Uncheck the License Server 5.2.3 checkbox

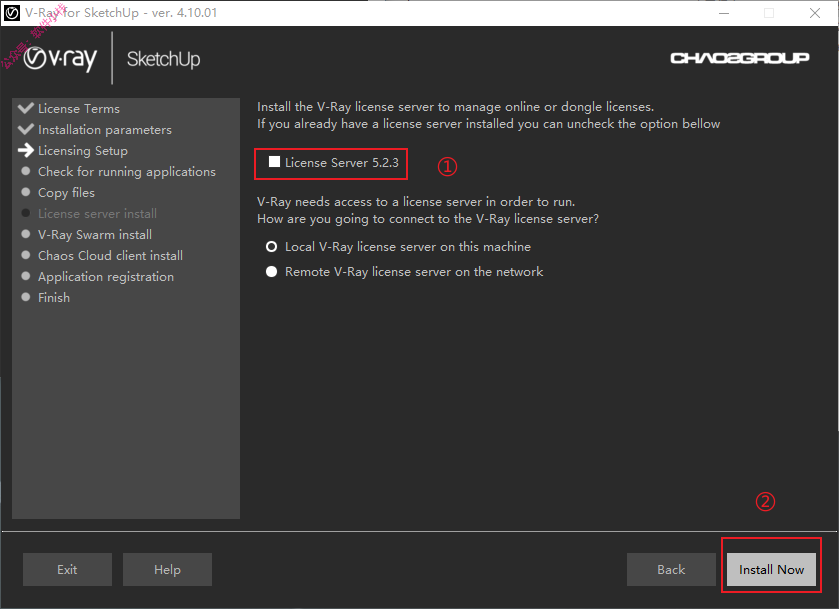[x=274, y=162]
